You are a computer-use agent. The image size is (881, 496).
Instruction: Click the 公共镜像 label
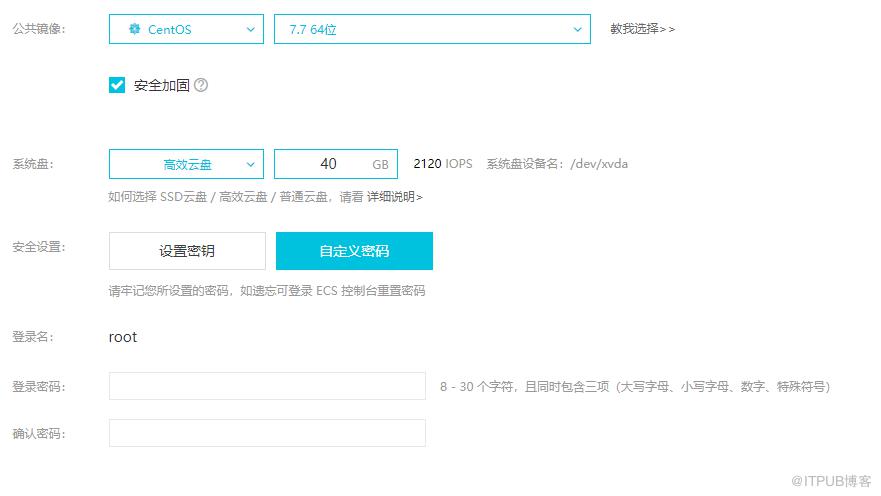tap(39, 29)
